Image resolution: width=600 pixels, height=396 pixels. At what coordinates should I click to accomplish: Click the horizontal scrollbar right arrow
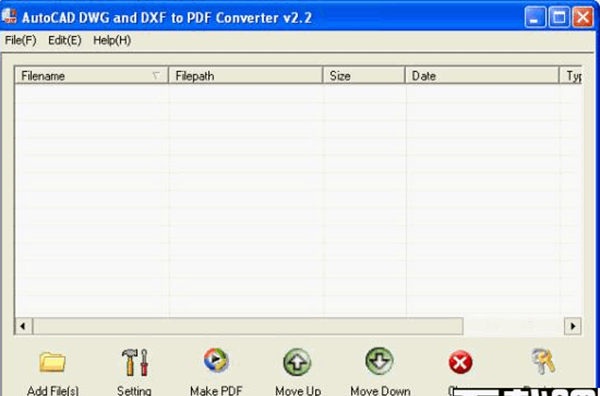(x=573, y=326)
